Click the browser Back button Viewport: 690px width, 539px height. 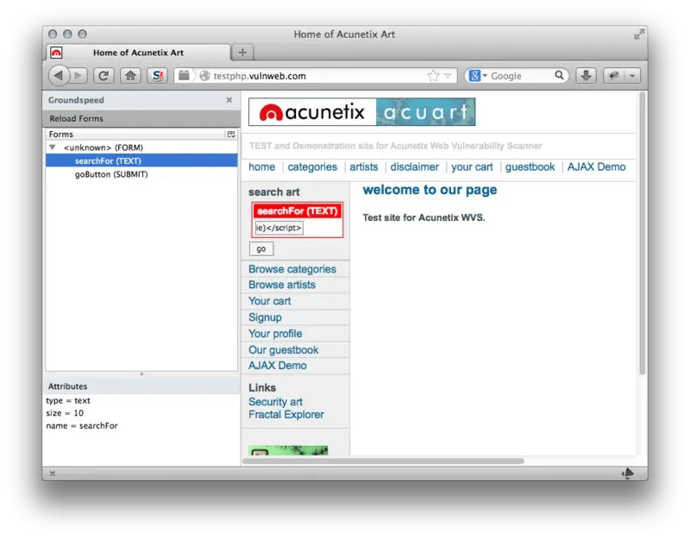57,76
